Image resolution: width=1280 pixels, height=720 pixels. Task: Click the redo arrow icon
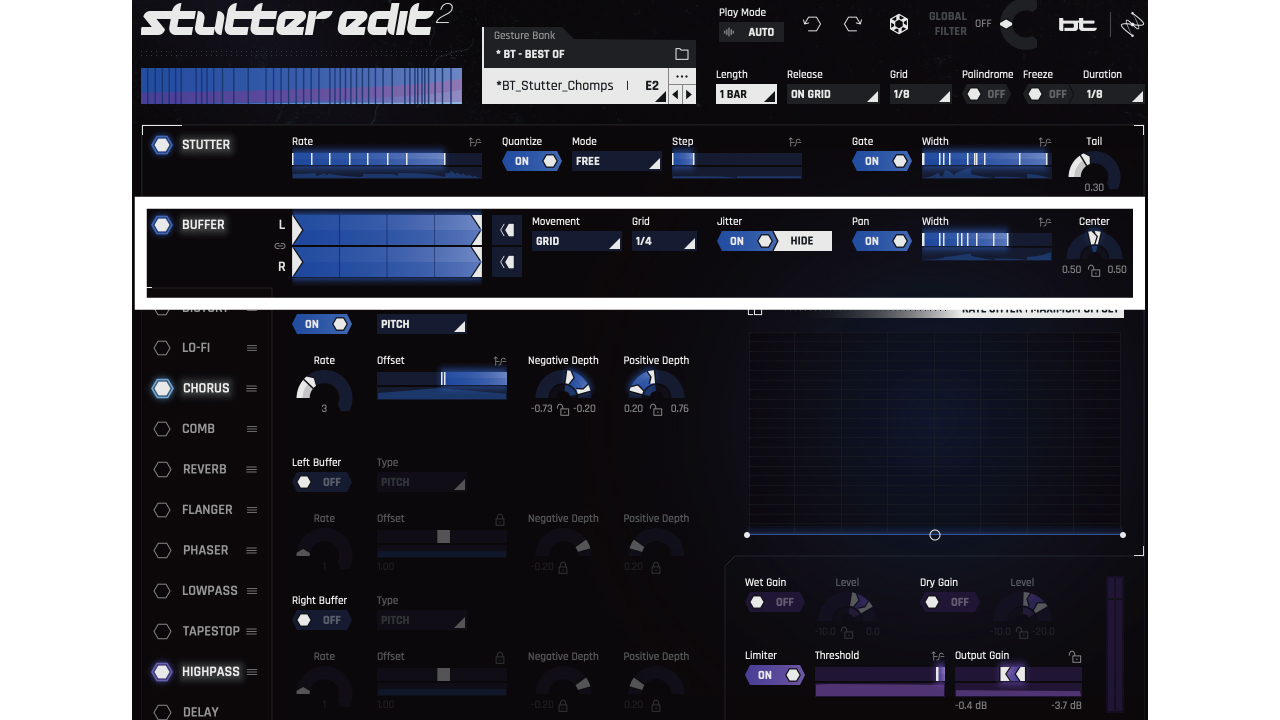click(x=852, y=23)
